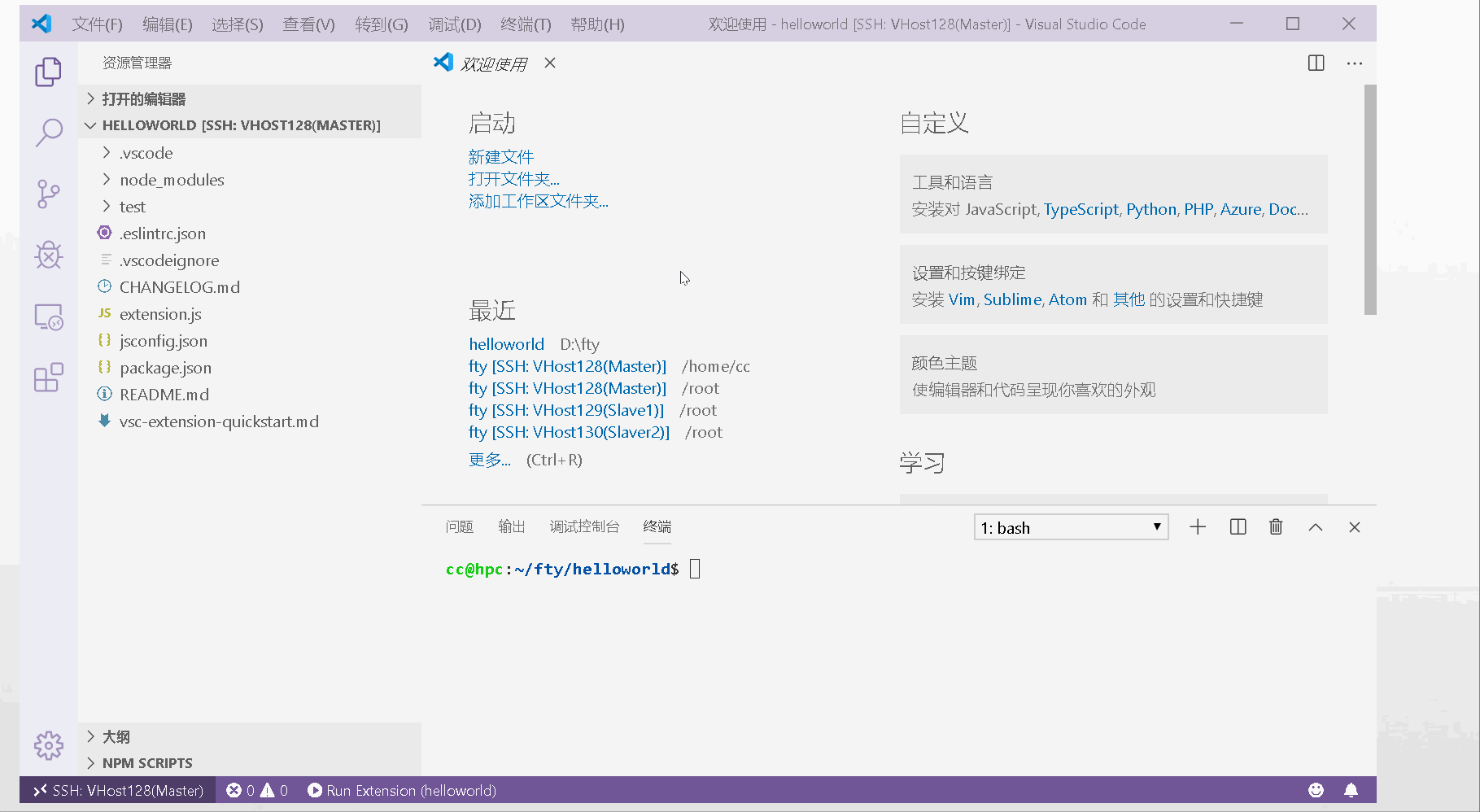Screen dimensions: 1480x812
Task: Select the .eslintrc.json file
Action: point(250,234)
